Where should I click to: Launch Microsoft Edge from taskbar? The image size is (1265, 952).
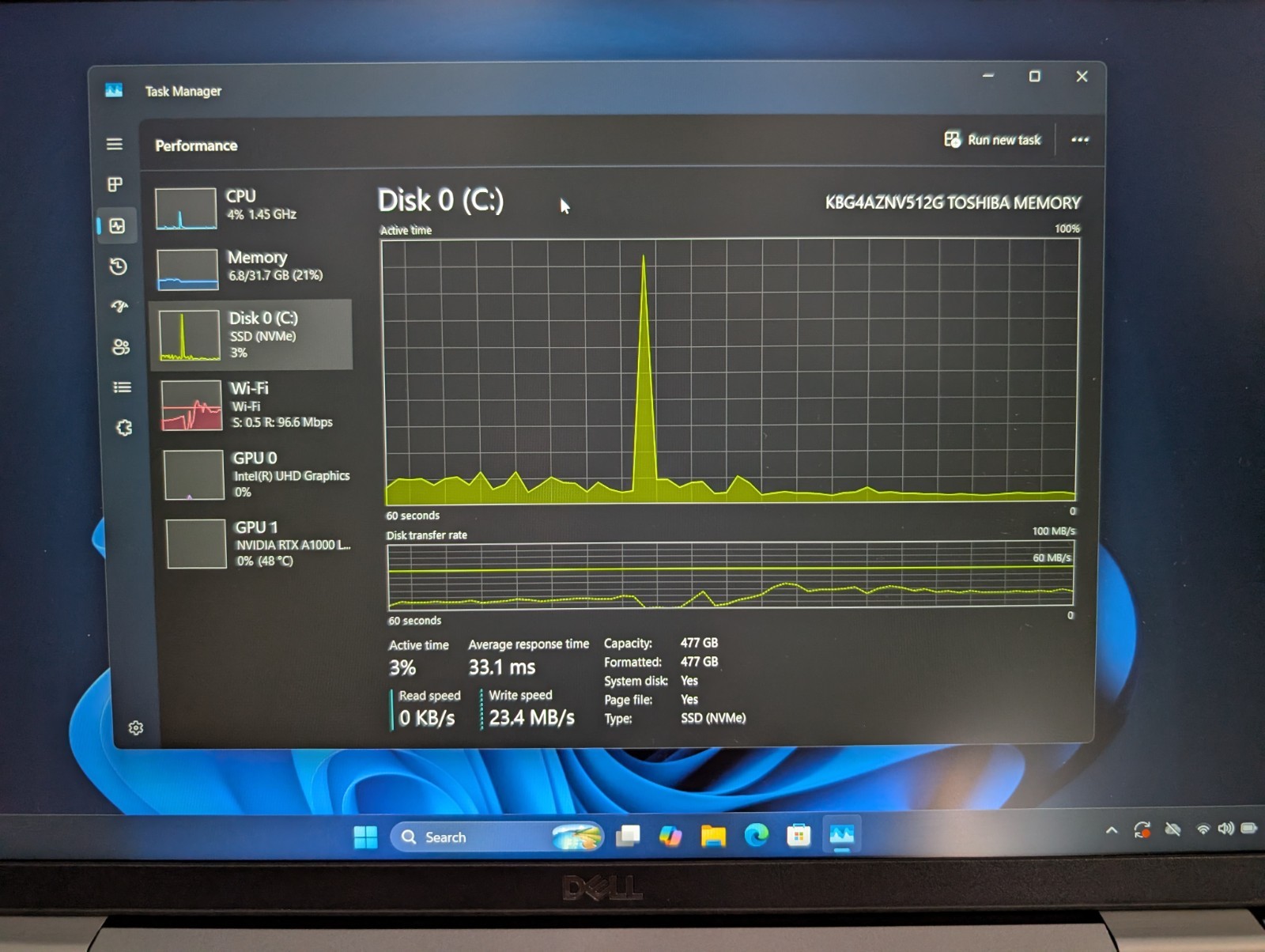756,835
